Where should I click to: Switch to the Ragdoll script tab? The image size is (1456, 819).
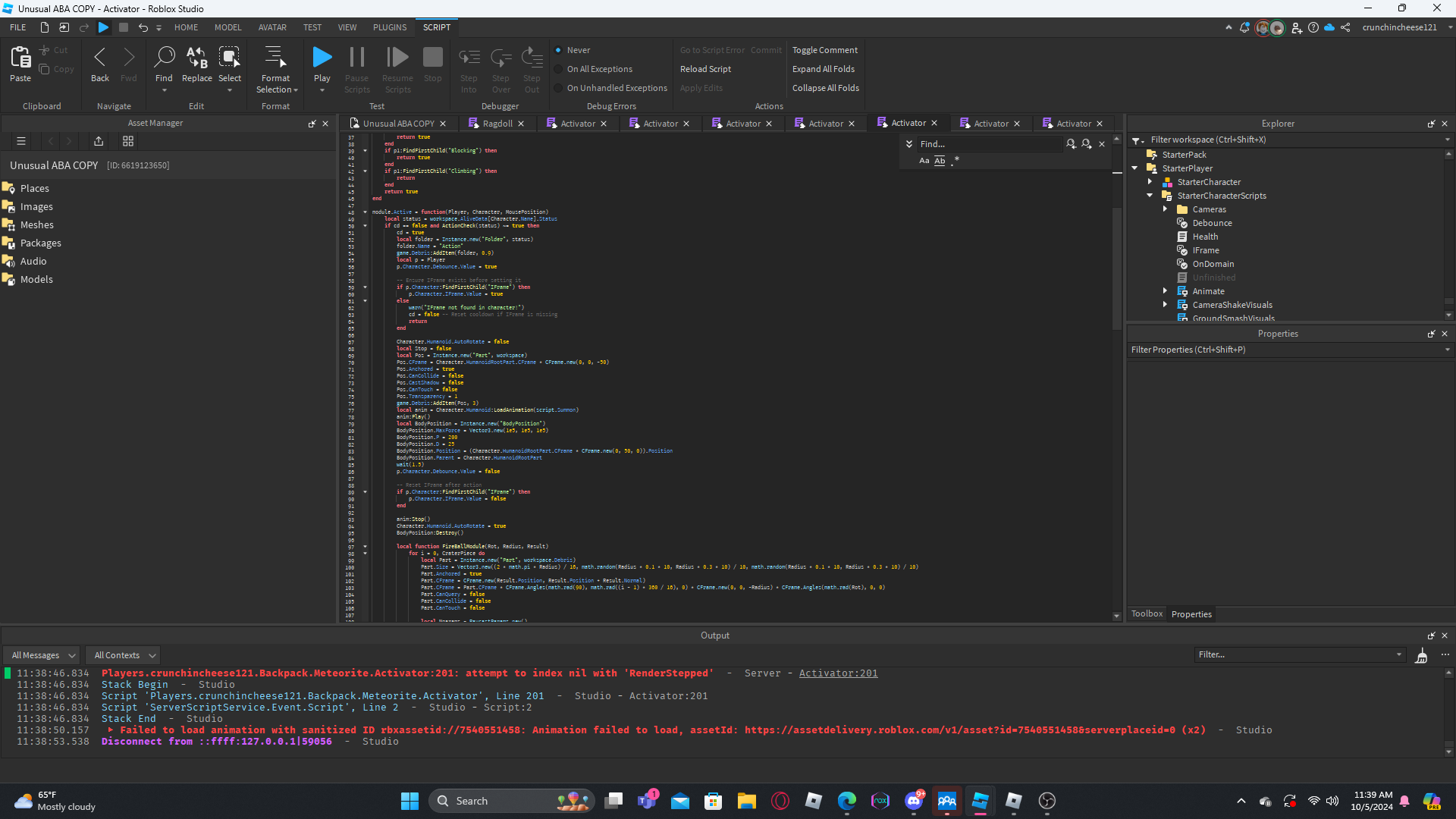pyautogui.click(x=497, y=124)
